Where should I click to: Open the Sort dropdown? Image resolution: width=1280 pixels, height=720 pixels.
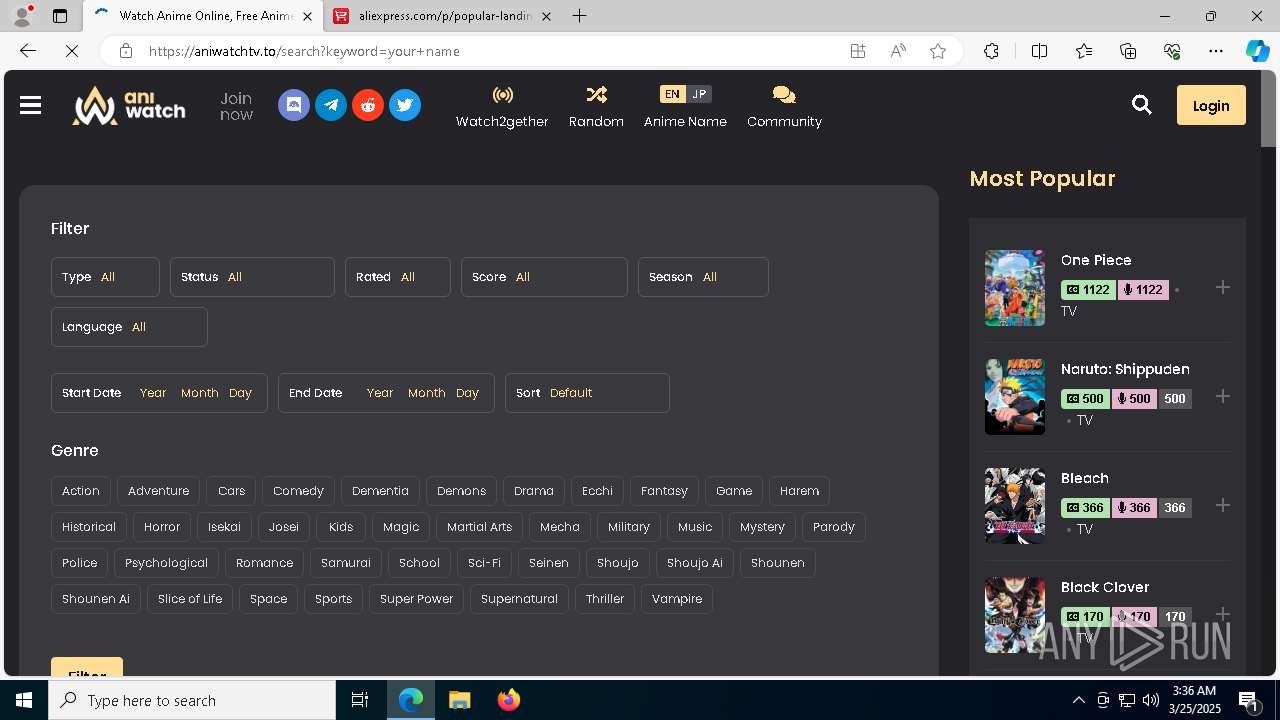[587, 393]
